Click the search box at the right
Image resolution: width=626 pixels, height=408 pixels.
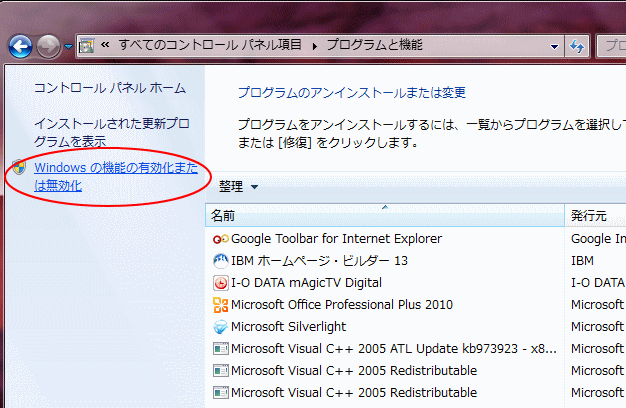(611, 46)
